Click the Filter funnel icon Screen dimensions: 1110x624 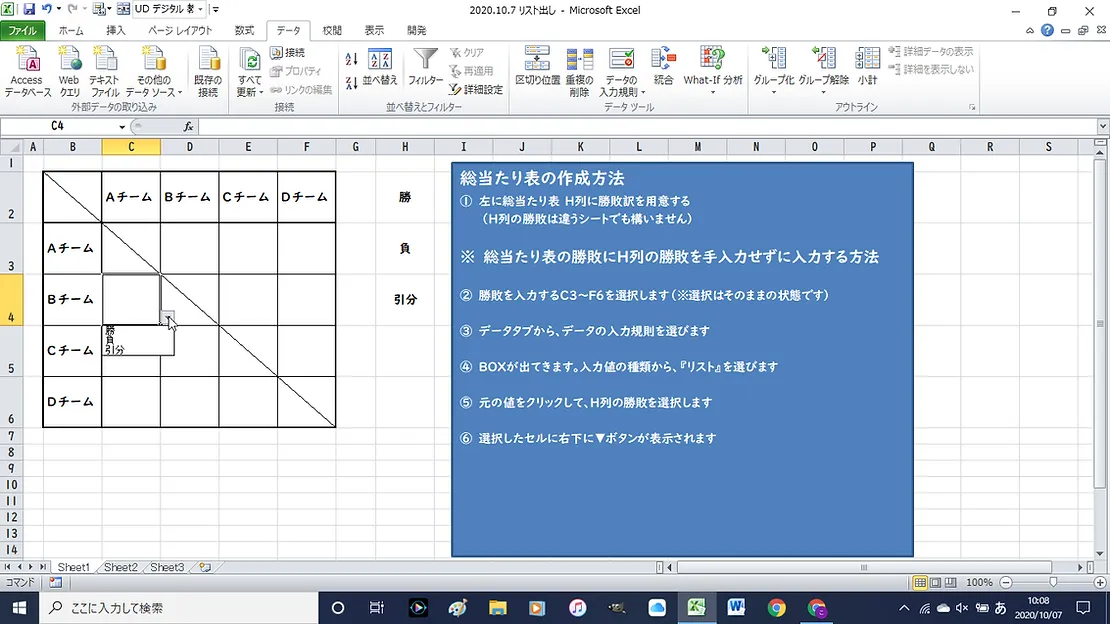pos(426,61)
